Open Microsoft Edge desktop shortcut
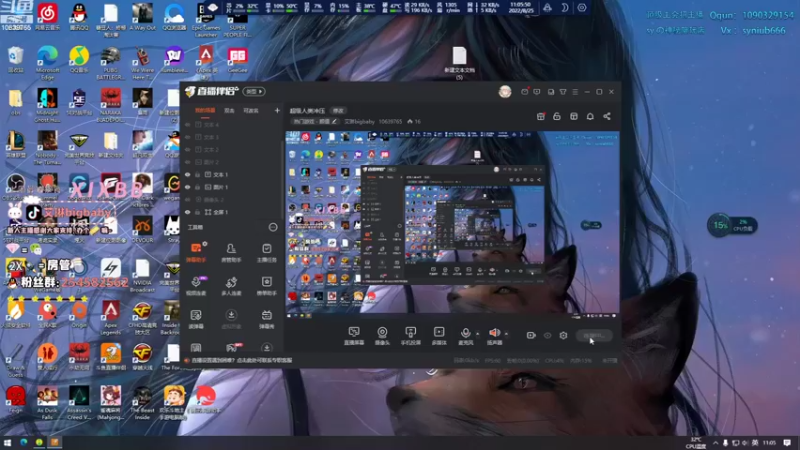The image size is (800, 450). pos(47,62)
